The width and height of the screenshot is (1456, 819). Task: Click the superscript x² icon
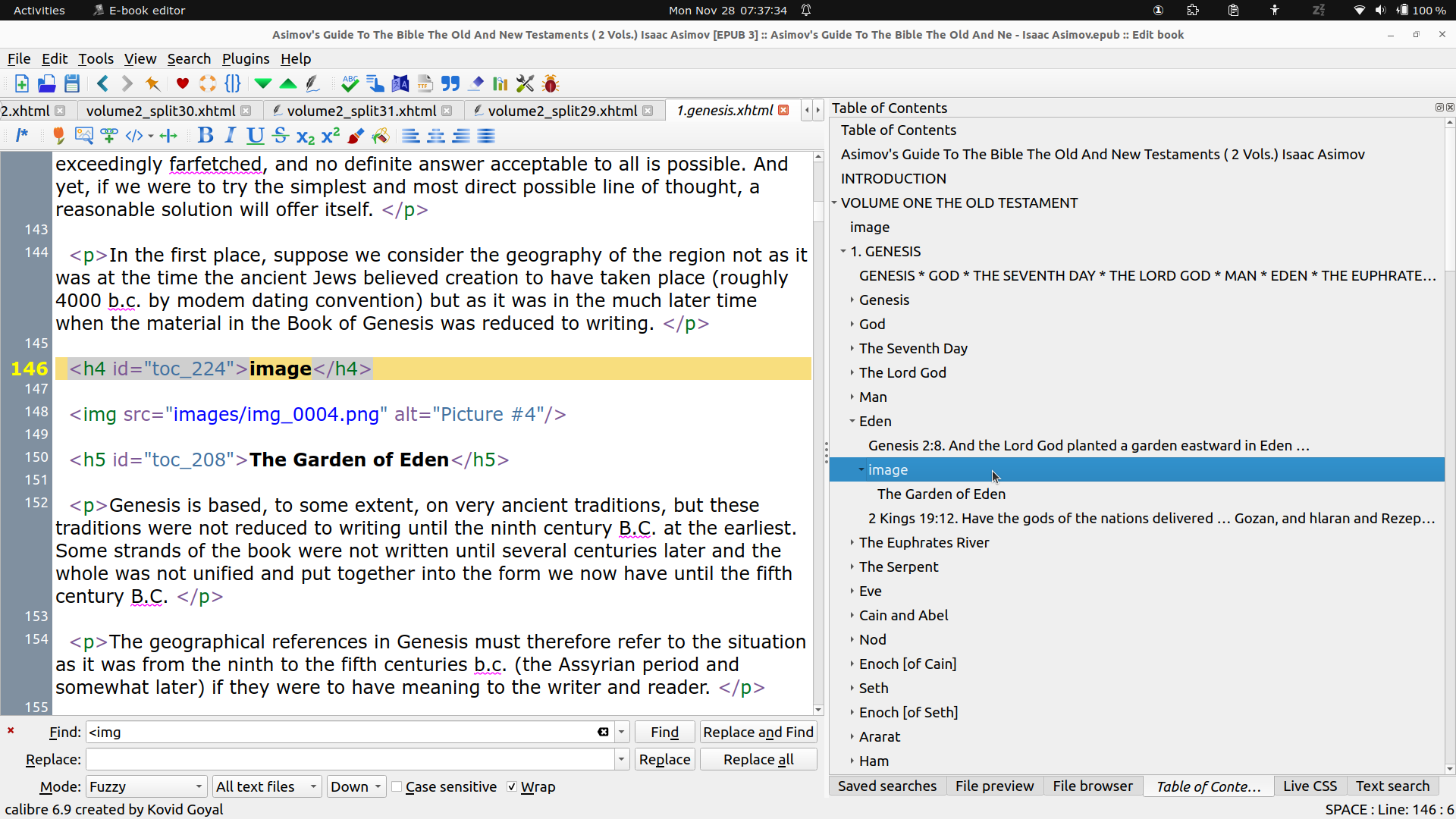tap(331, 136)
